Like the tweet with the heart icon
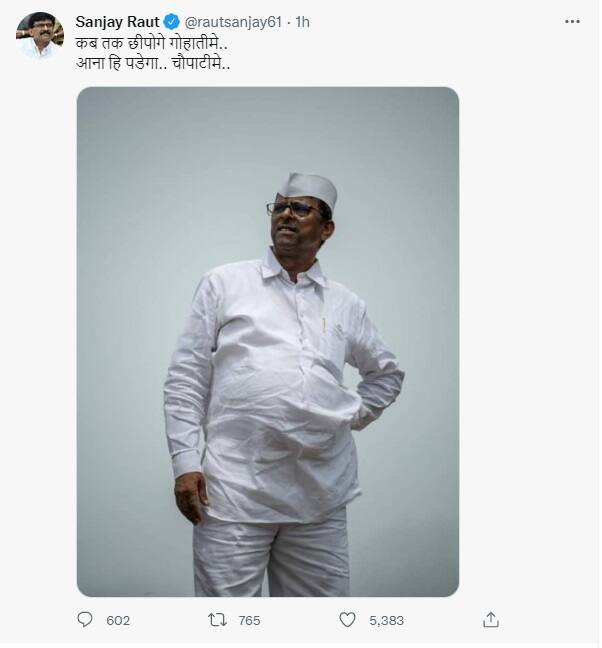The width and height of the screenshot is (602, 648). (347, 620)
